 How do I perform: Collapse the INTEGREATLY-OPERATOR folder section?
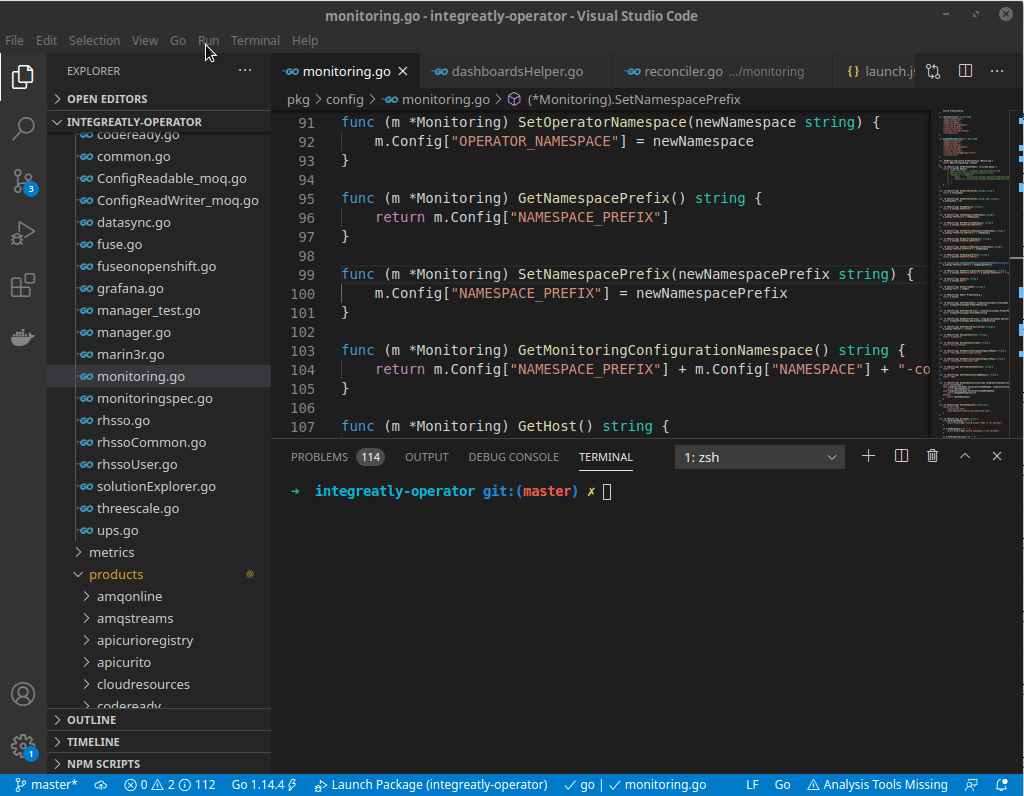pos(159,122)
